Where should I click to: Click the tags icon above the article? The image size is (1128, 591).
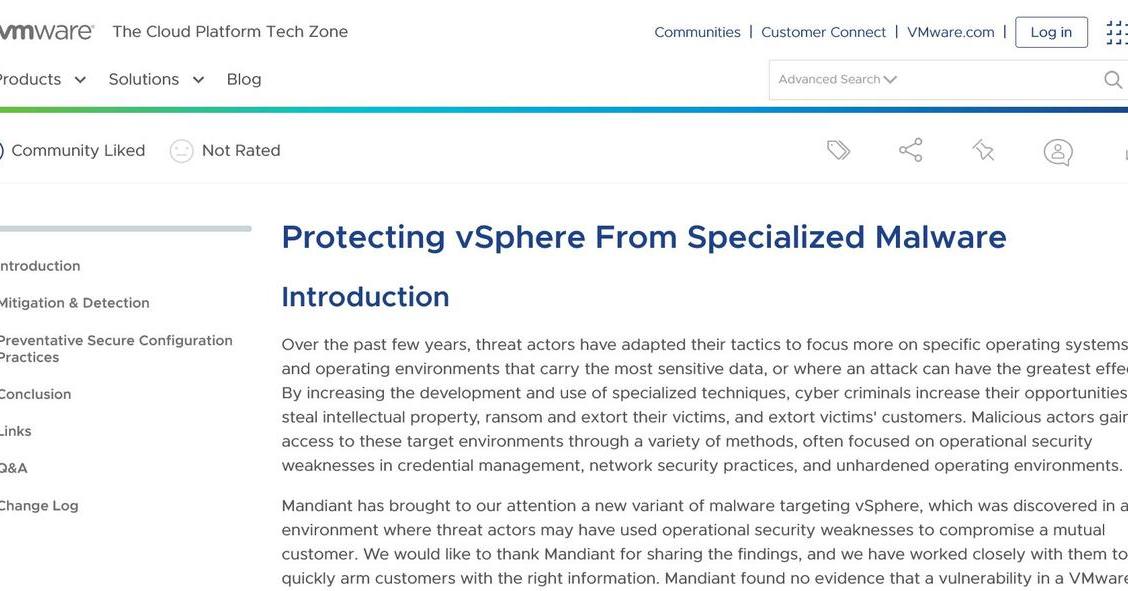point(838,150)
